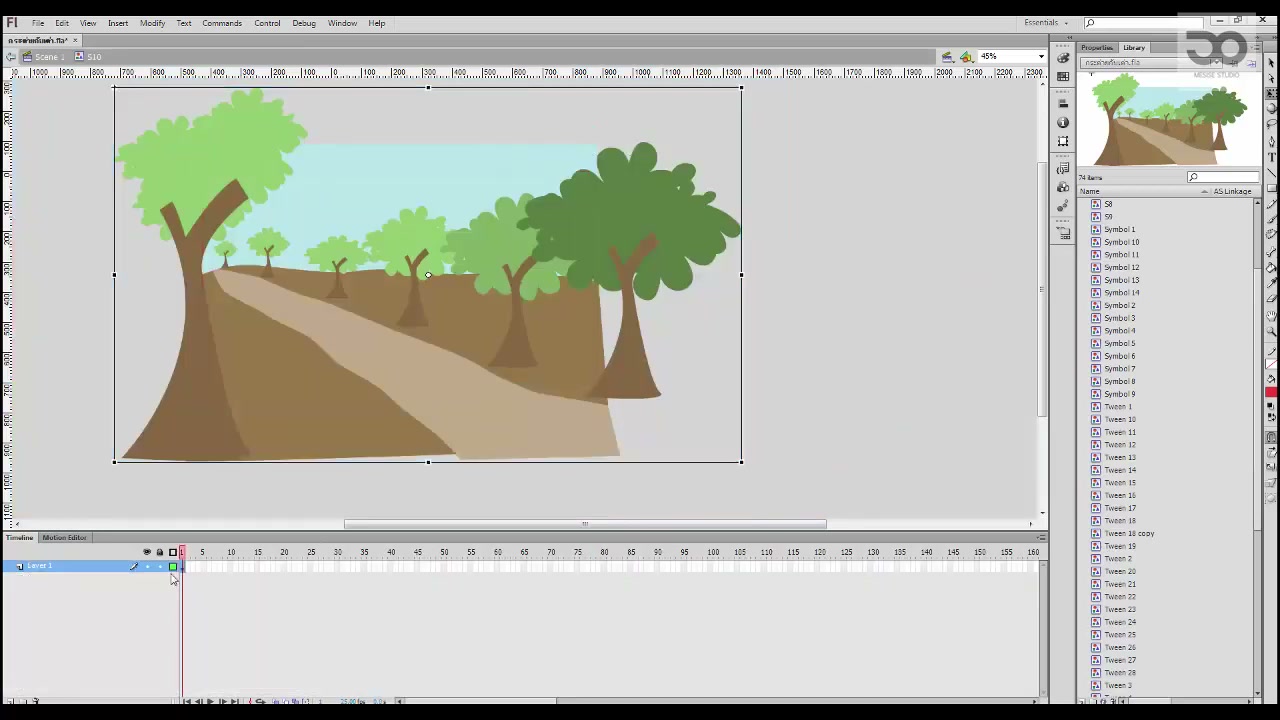Select Tween 18 copy in library list
1280x720 pixels.
pyautogui.click(x=1129, y=533)
